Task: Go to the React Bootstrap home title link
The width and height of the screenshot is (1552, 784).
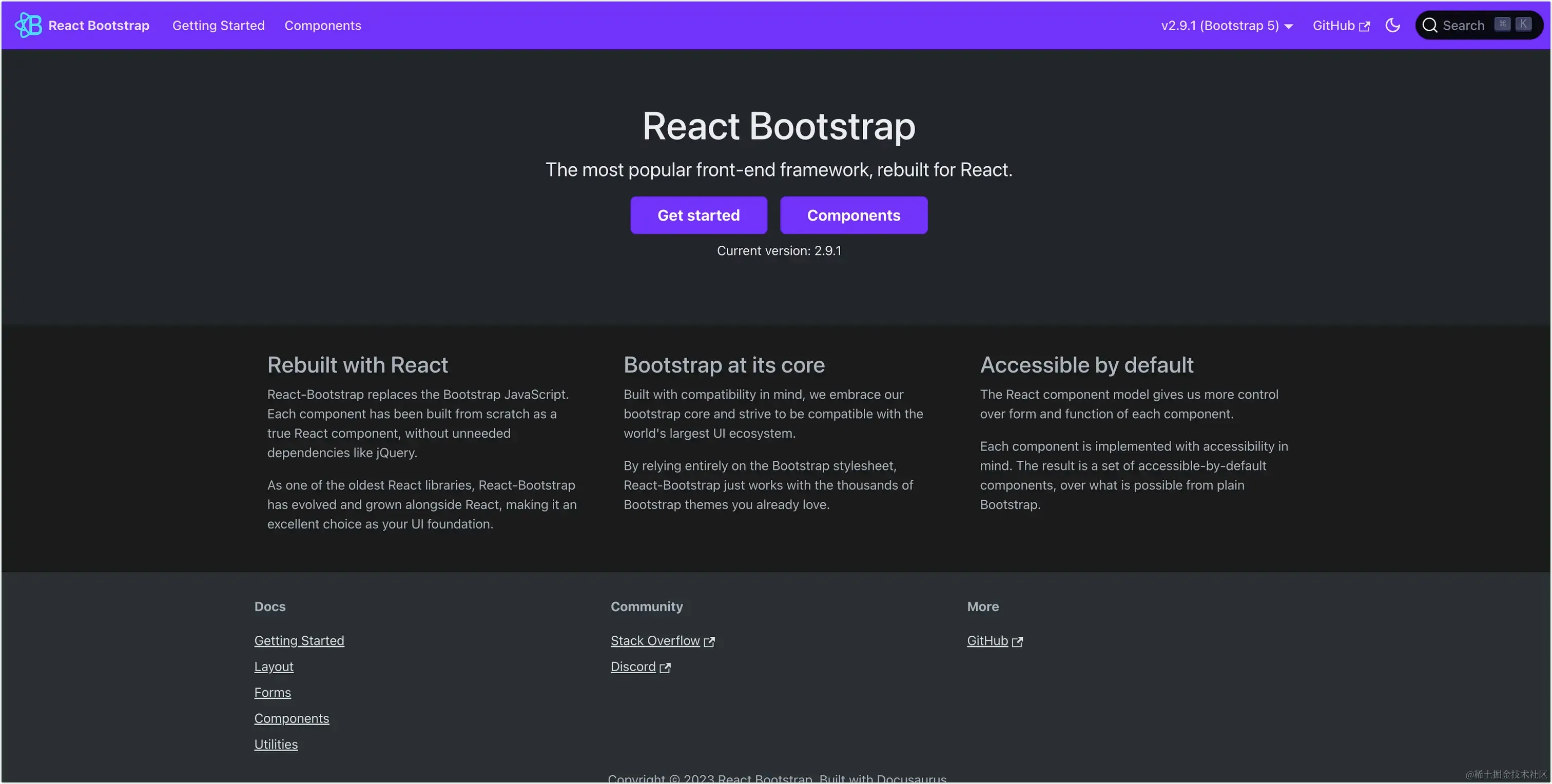Action: 99,25
